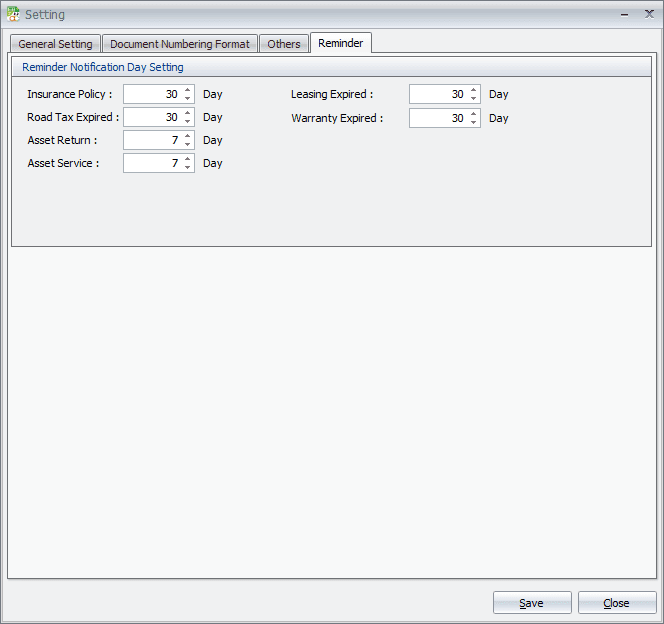This screenshot has width=664, height=624.
Task: Decrease Warranty Expired days with down arrow
Action: click(474, 123)
